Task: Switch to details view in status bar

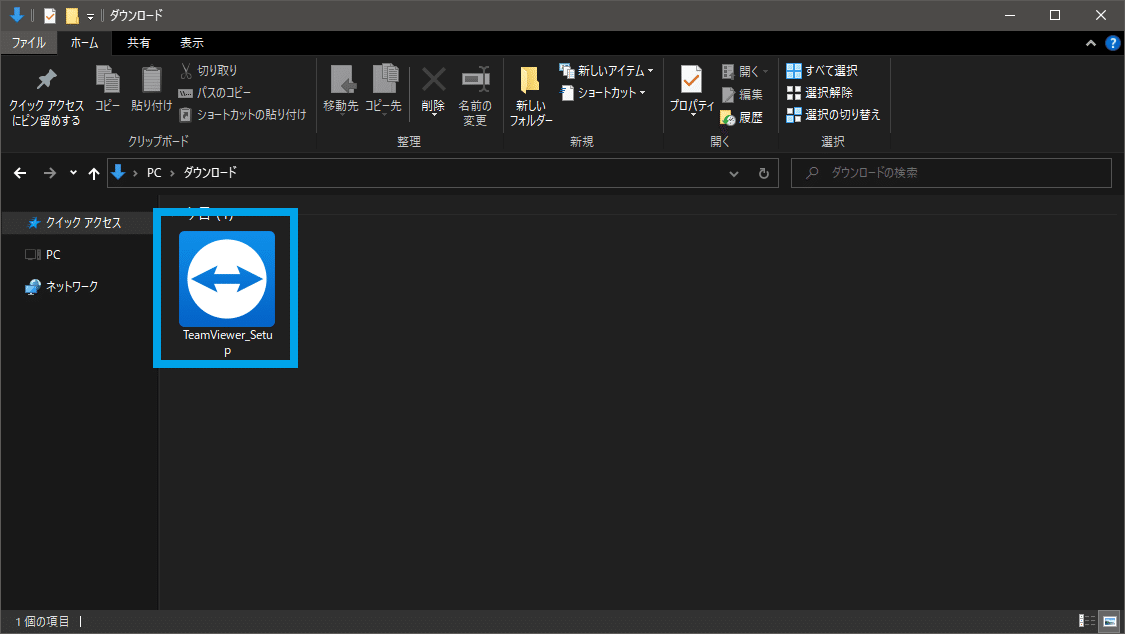Action: tap(1087, 621)
